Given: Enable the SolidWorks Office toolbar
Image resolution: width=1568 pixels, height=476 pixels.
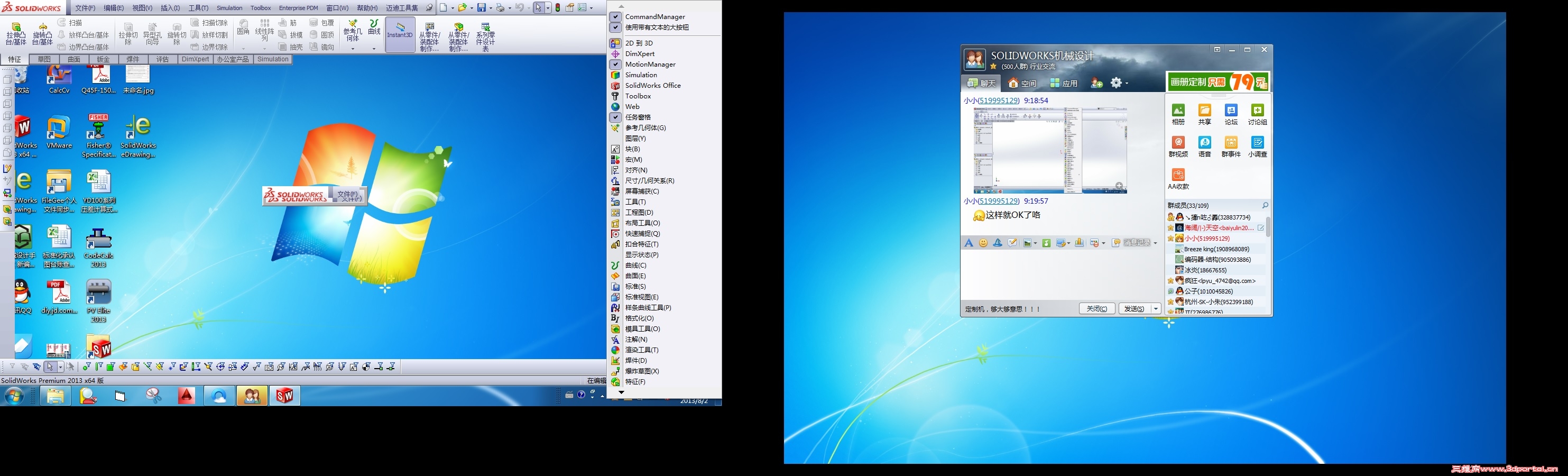Looking at the screenshot, I should (663, 86).
